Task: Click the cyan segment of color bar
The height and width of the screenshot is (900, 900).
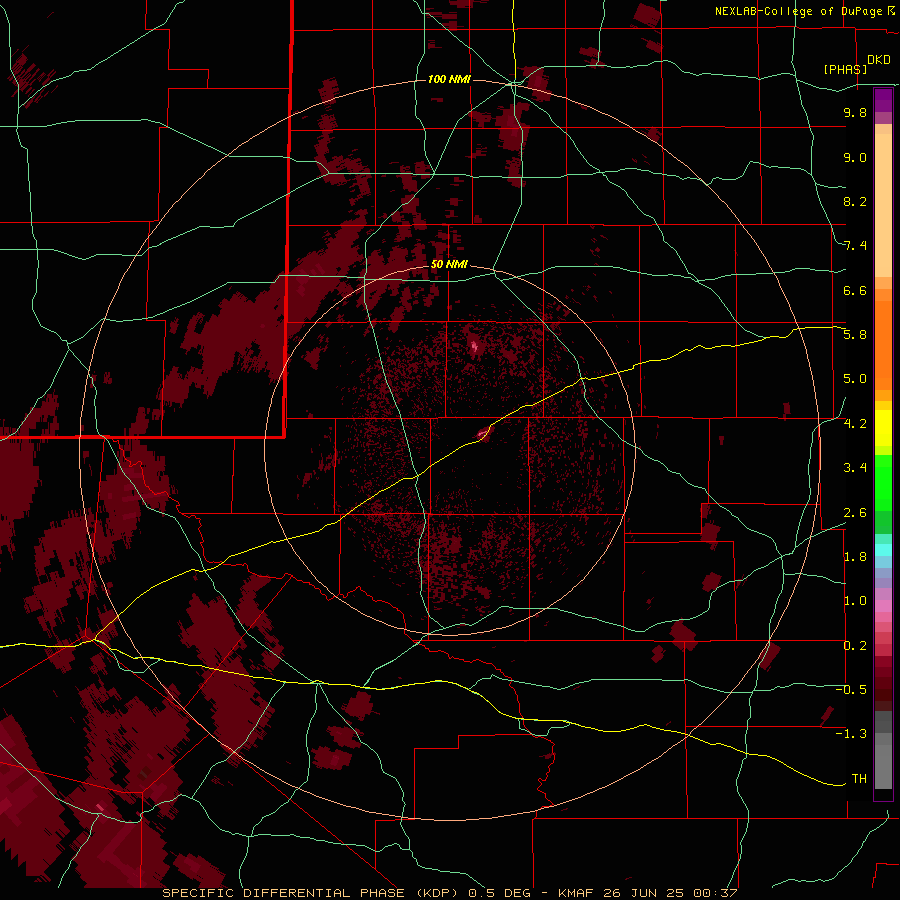Action: [883, 550]
